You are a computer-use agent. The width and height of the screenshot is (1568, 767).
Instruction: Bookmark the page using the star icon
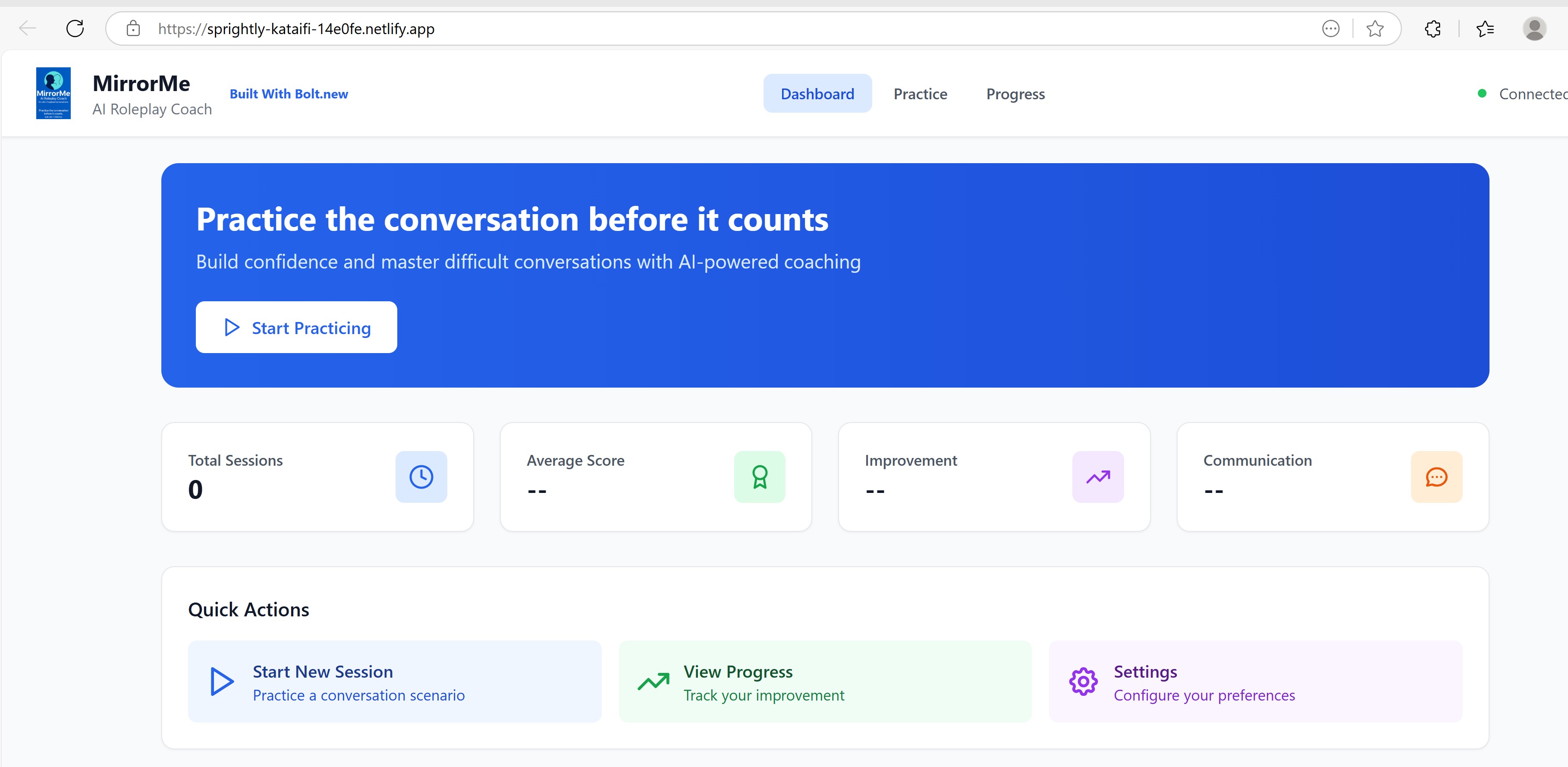point(1374,28)
